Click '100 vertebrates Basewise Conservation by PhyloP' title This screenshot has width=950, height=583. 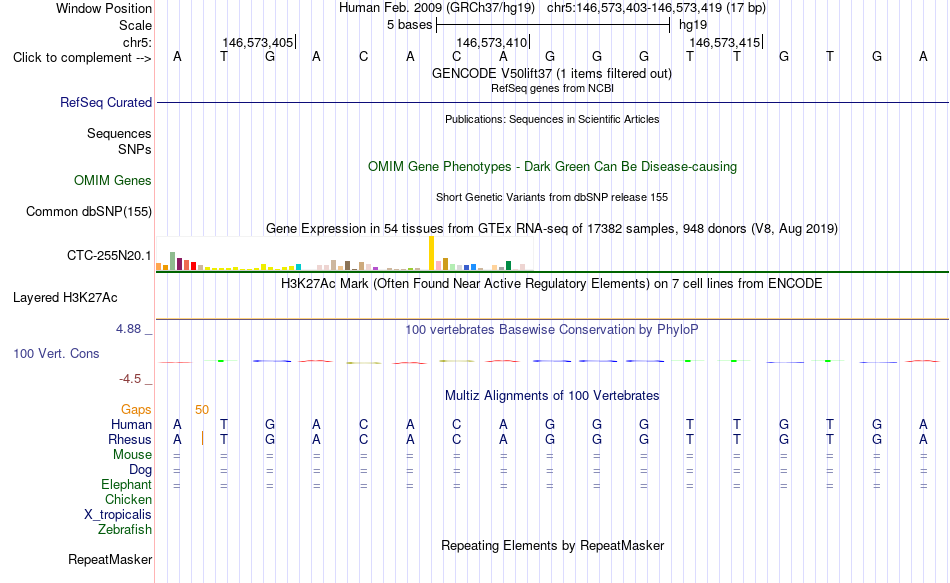coord(552,330)
